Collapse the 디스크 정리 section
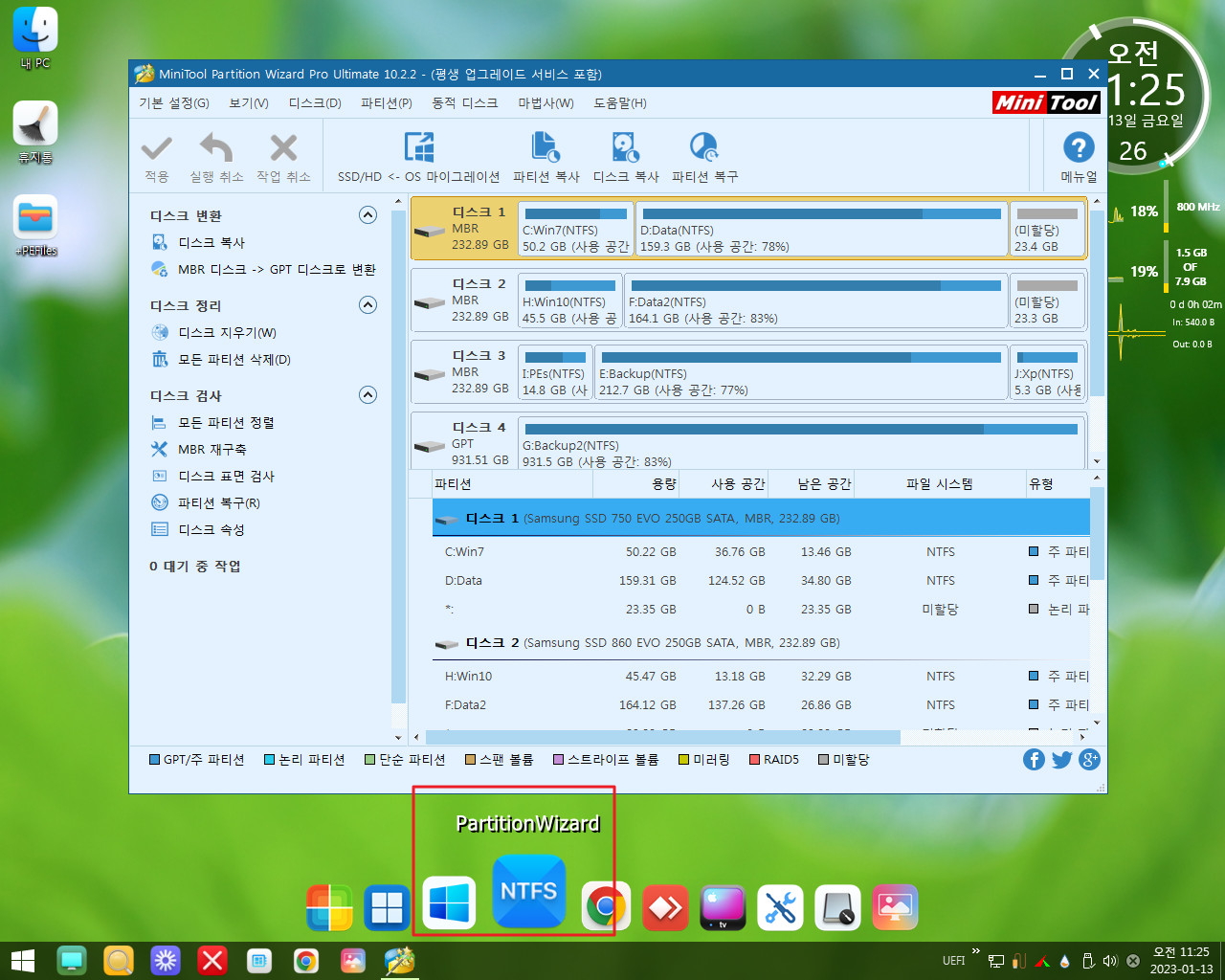 pos(367,304)
